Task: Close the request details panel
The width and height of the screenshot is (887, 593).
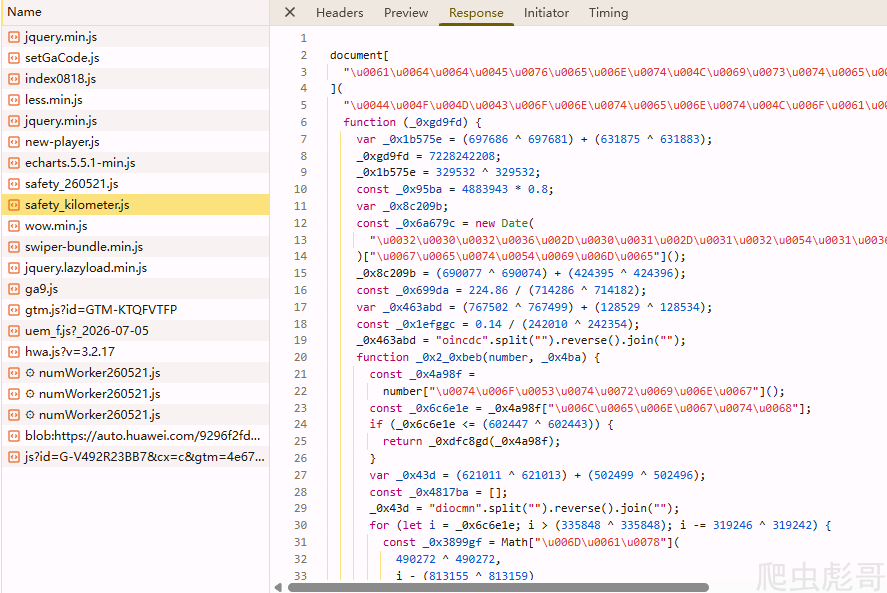Action: click(x=290, y=12)
